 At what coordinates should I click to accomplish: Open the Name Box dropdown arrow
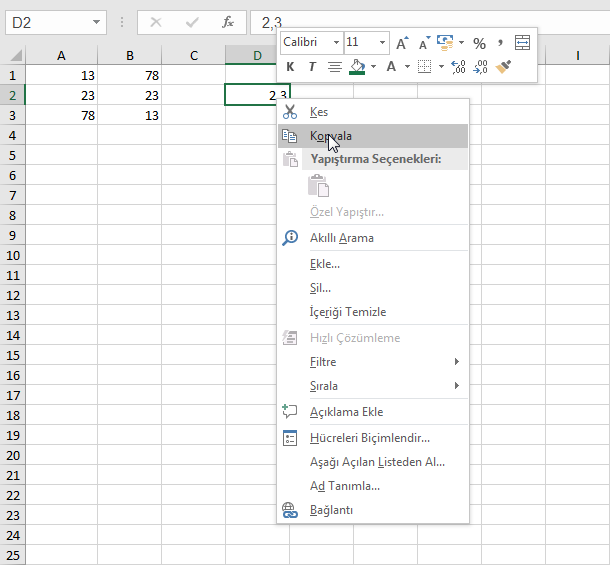point(96,23)
